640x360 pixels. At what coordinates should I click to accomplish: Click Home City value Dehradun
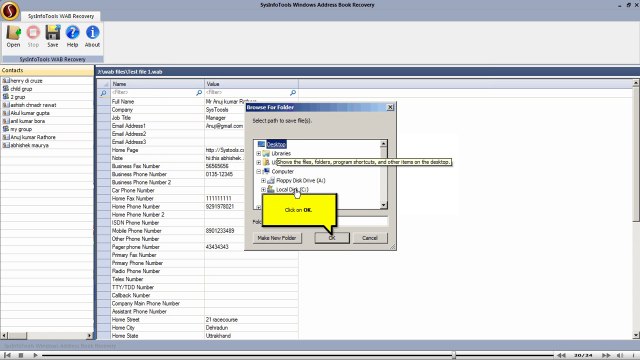(x=216, y=328)
